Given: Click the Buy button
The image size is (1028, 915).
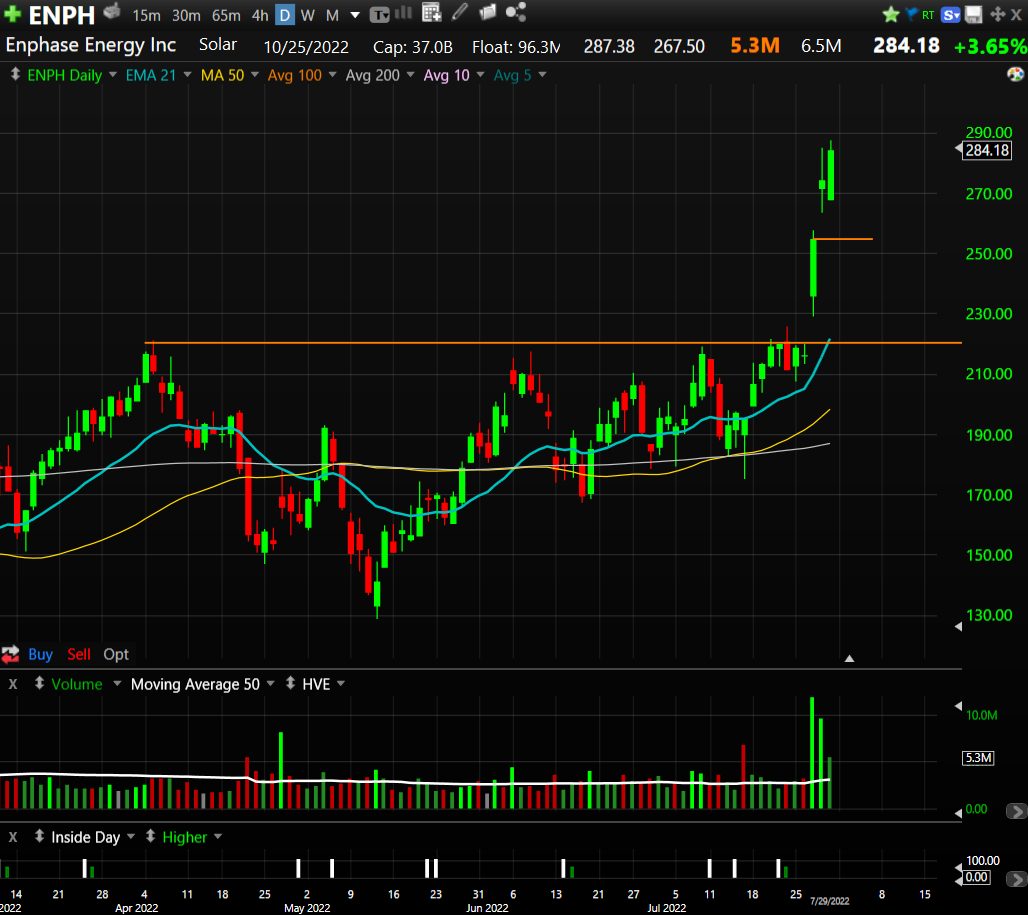Looking at the screenshot, I should [40, 654].
